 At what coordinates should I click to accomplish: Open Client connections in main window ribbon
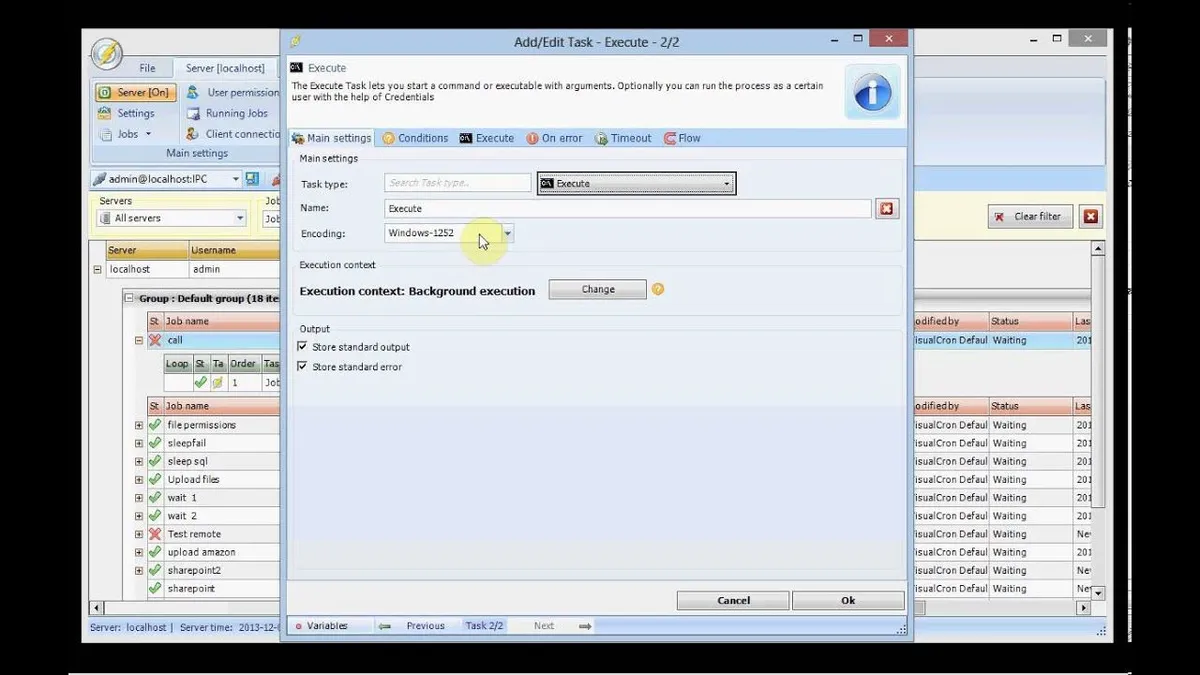(232, 134)
